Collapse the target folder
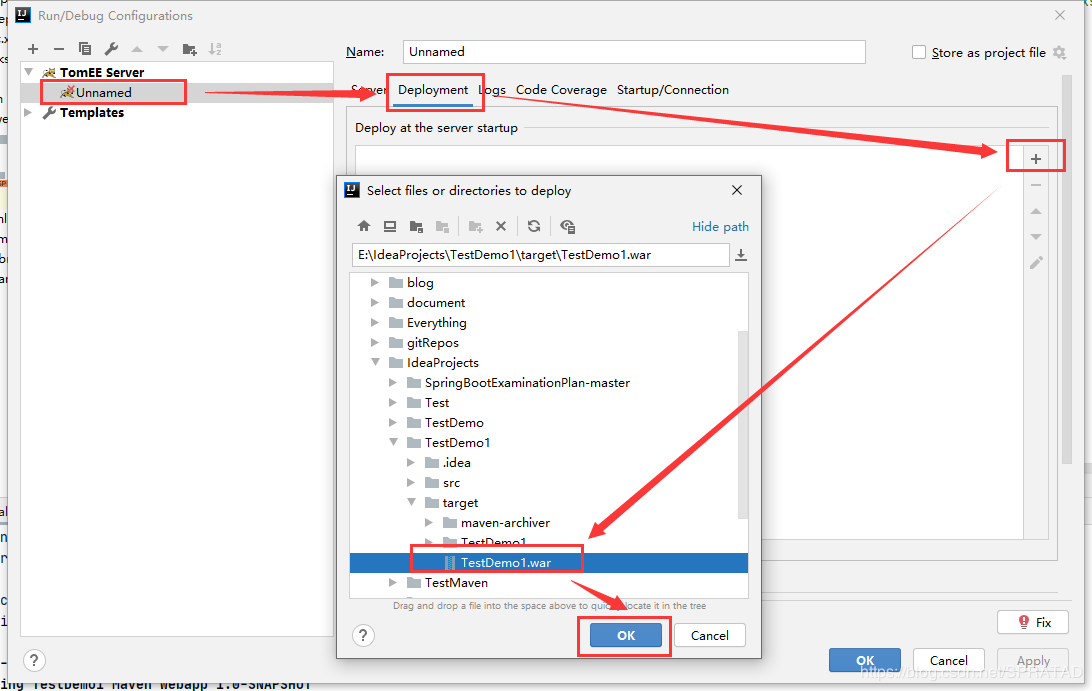This screenshot has height=691, width=1092. 412,503
